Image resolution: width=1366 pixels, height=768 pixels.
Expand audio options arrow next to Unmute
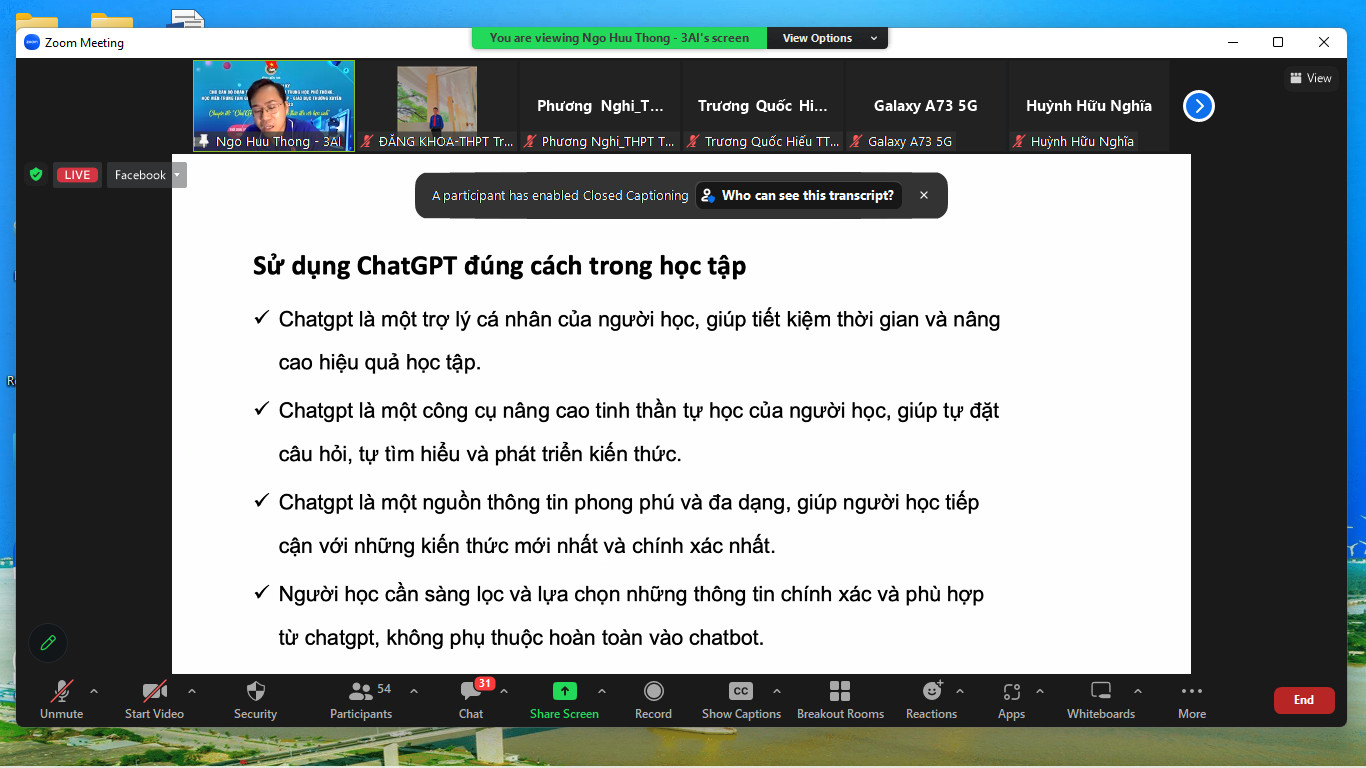(94, 691)
